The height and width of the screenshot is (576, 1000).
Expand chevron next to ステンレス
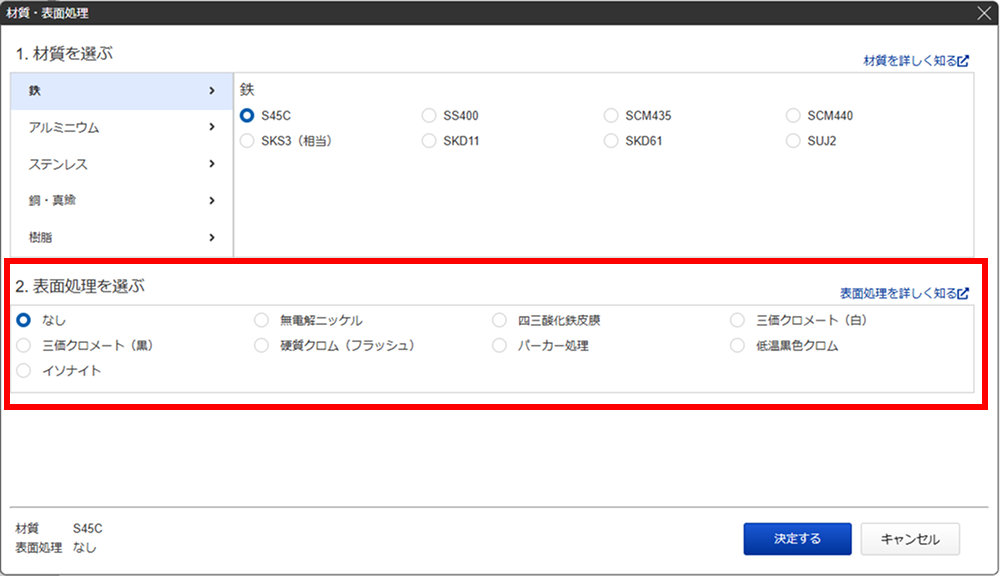pos(212,164)
